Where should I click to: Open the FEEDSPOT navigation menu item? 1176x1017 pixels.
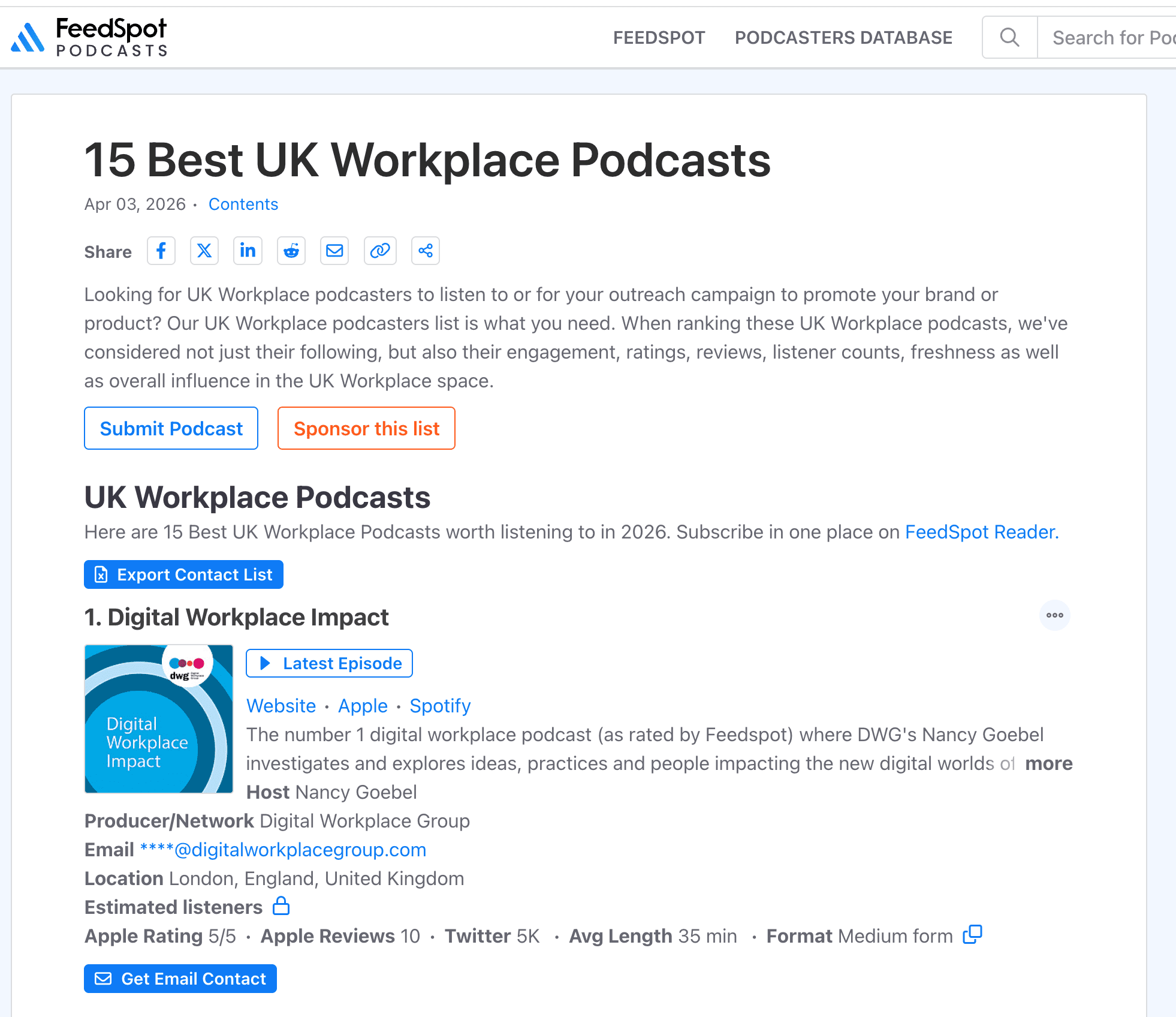click(659, 37)
